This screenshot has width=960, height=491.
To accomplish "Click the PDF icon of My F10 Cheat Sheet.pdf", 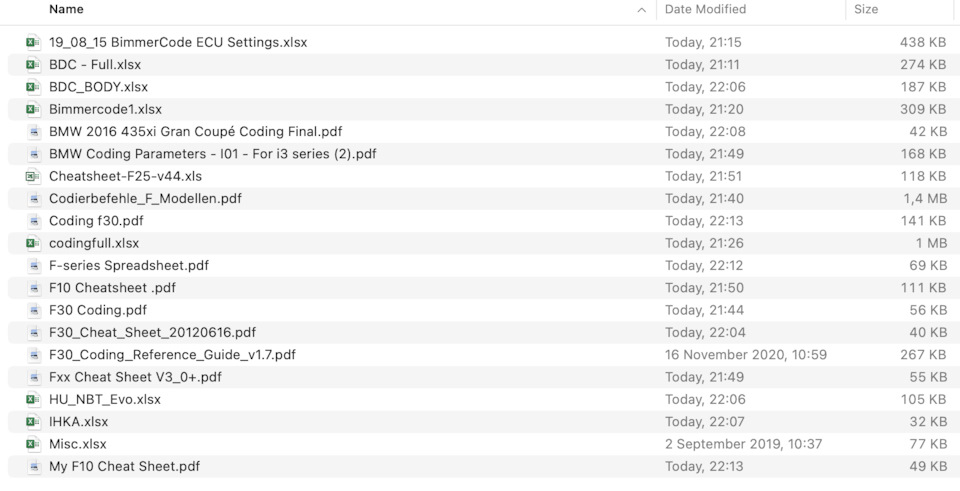I will tap(34, 467).
